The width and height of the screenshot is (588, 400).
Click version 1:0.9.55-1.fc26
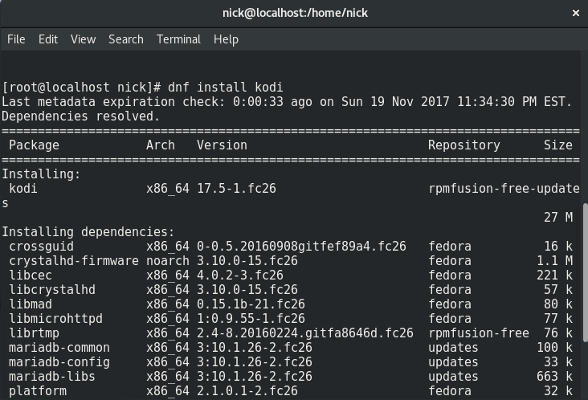click(x=251, y=319)
